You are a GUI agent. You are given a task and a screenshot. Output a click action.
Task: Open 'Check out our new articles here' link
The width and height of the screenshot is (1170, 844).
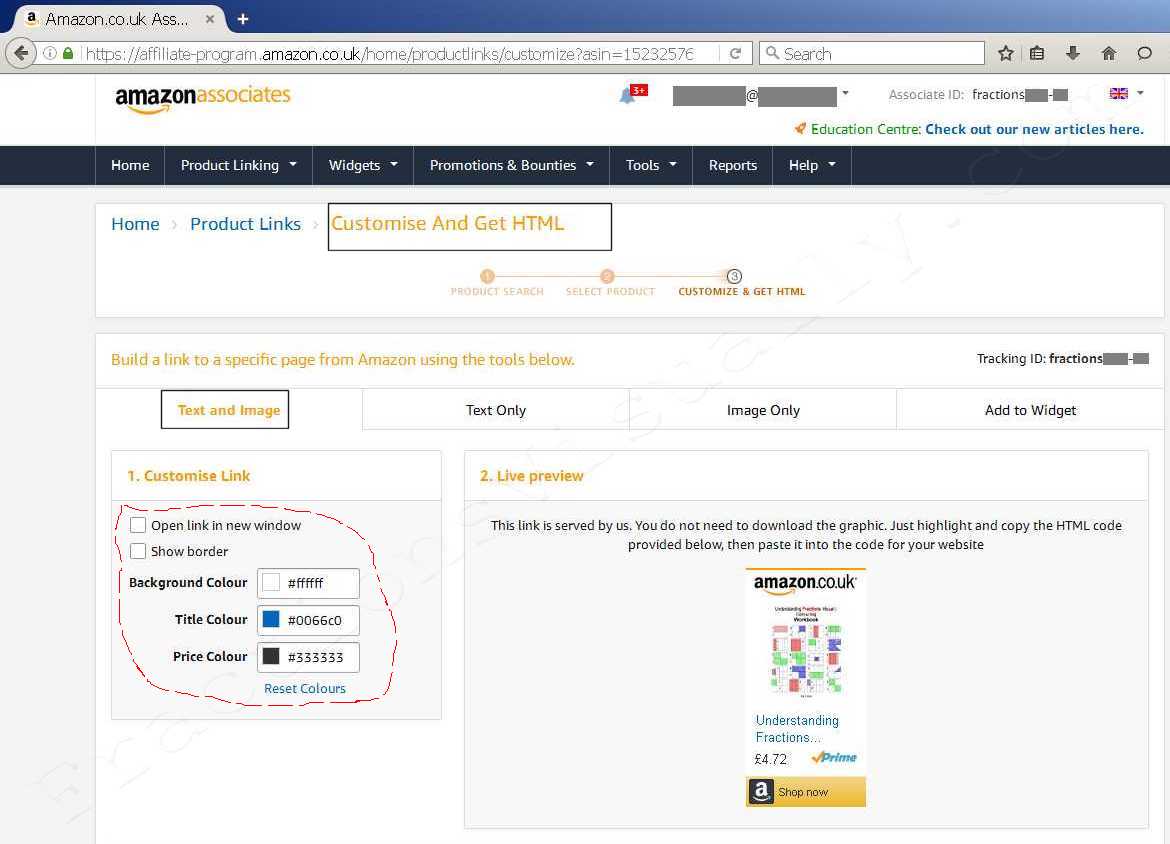click(x=1034, y=129)
